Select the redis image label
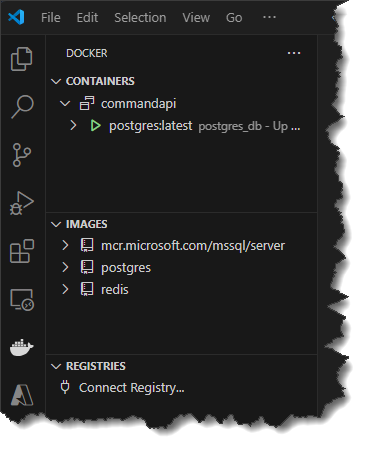This screenshot has height=452, width=371. click(115, 290)
